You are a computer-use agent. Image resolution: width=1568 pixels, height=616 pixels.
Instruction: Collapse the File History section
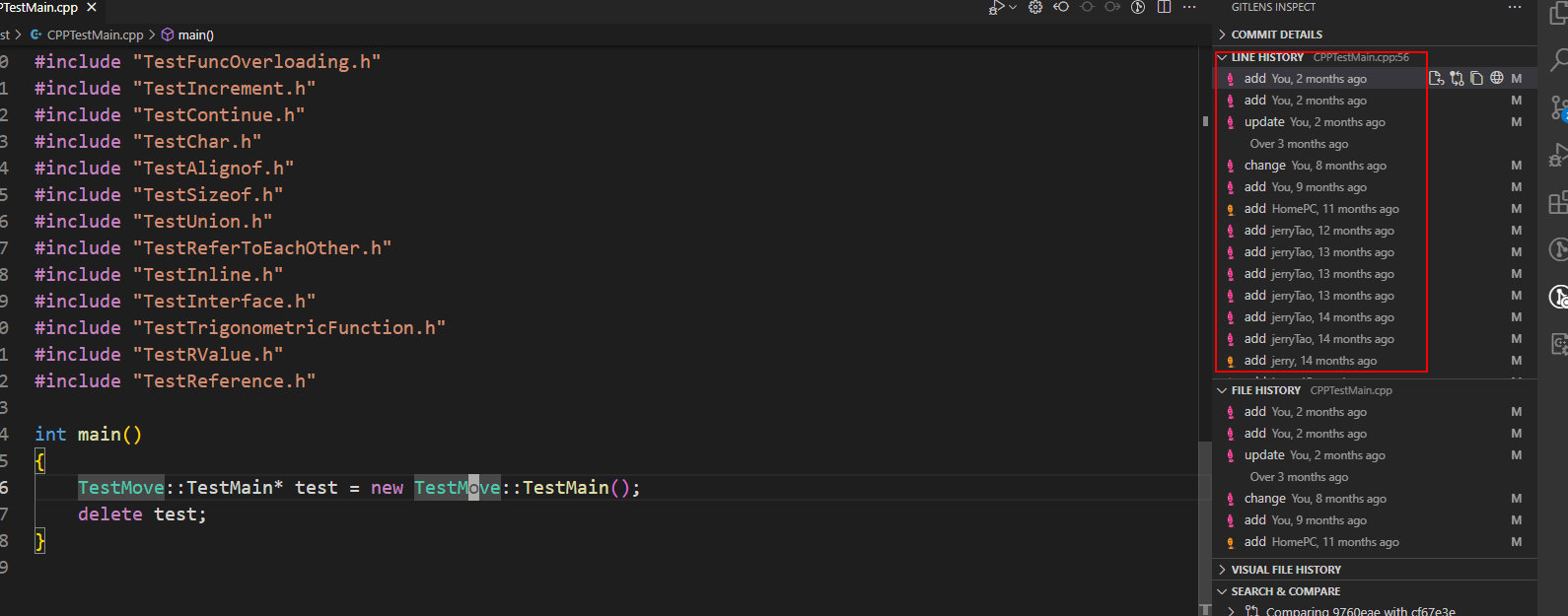pyautogui.click(x=1223, y=390)
